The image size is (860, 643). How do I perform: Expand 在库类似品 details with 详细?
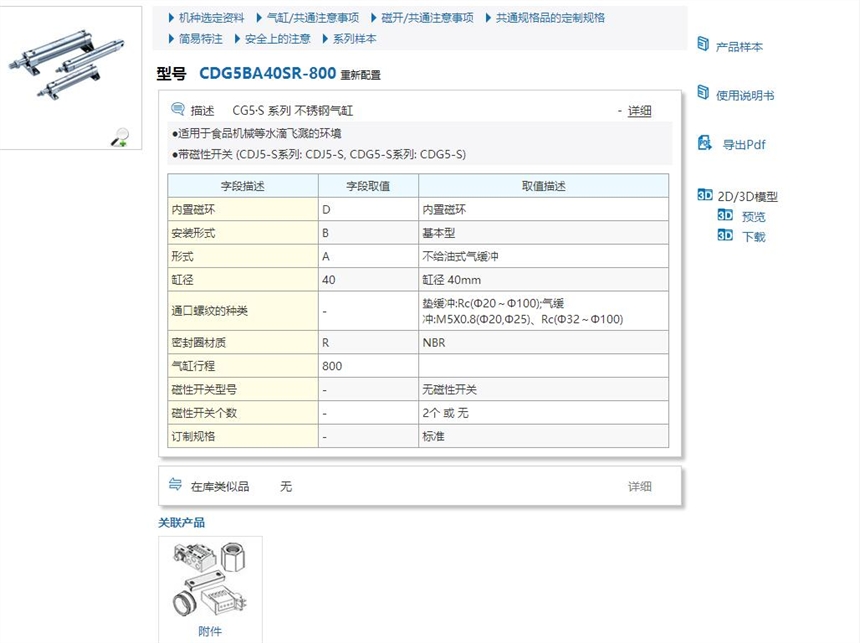click(x=639, y=486)
